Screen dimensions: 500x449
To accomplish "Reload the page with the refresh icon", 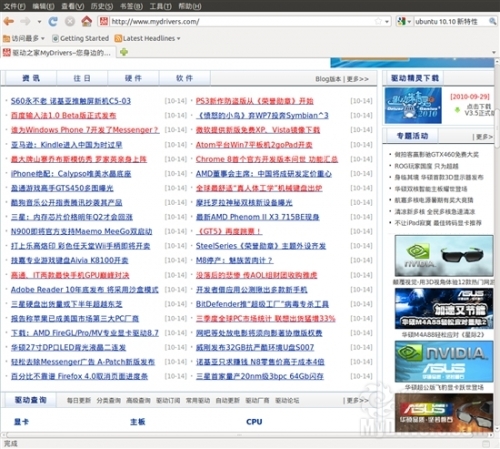I will tap(53, 22).
